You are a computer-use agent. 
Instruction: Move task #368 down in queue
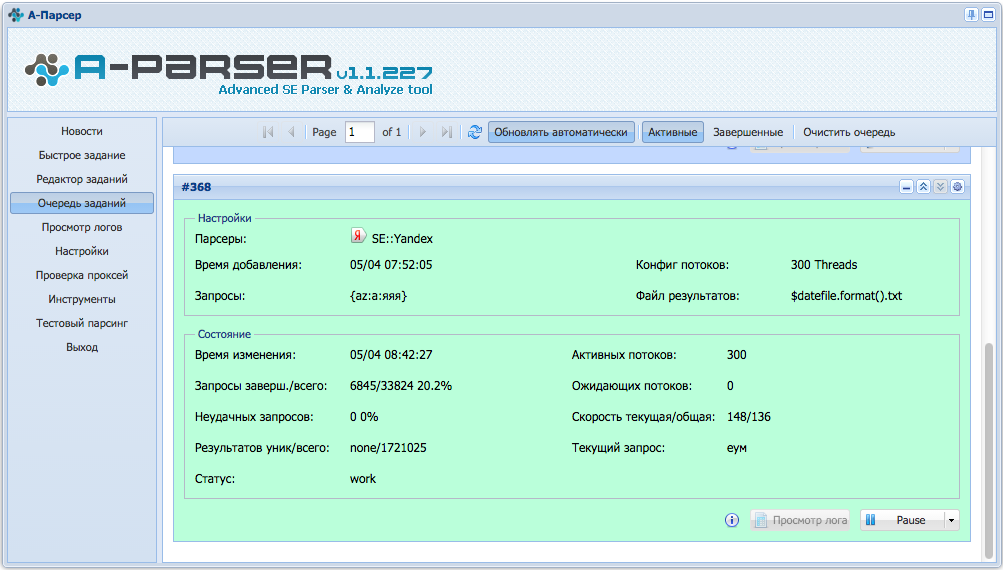coord(940,187)
